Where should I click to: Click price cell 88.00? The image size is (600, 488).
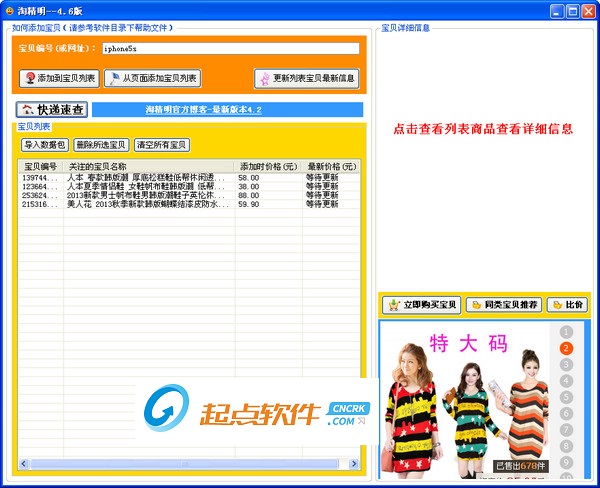(248, 196)
